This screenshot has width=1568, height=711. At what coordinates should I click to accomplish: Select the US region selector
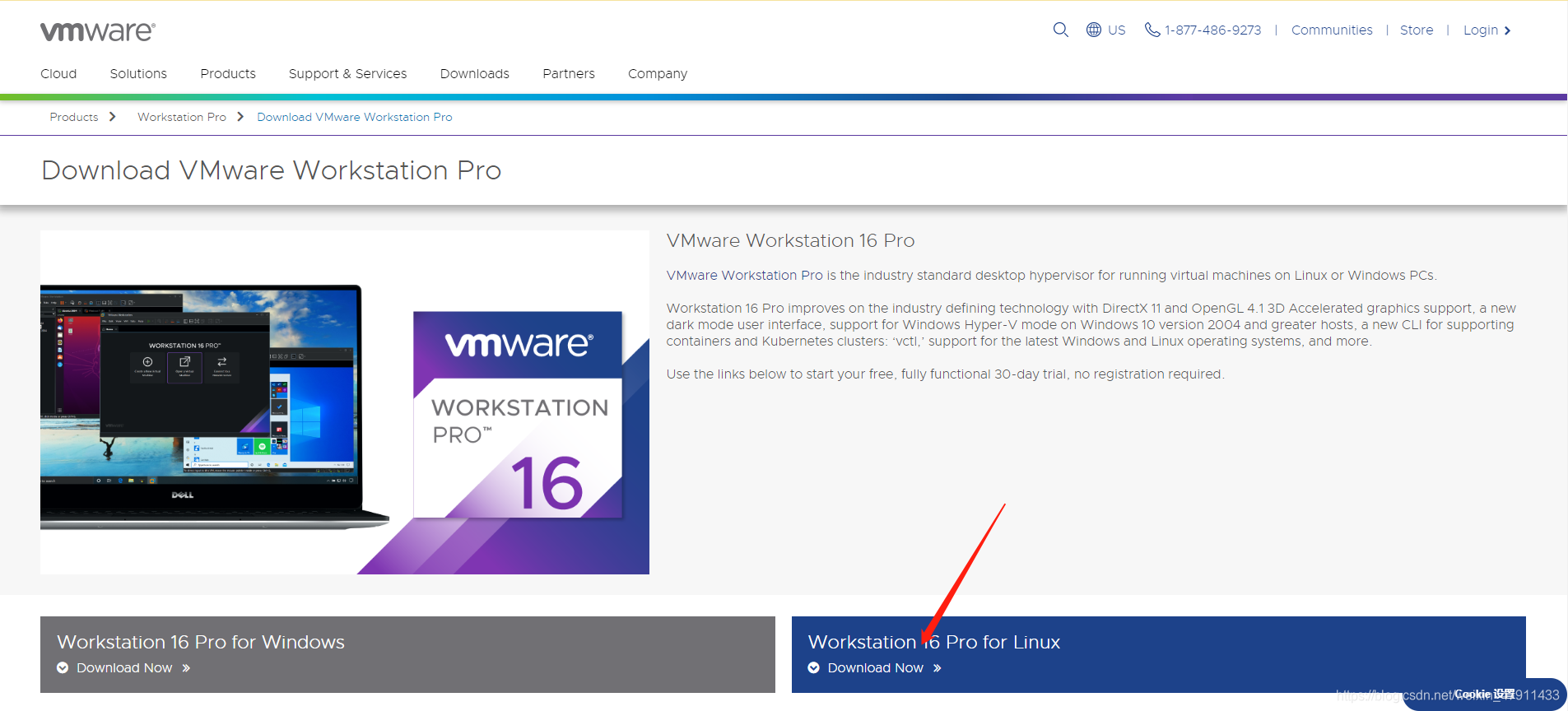pyautogui.click(x=1116, y=30)
